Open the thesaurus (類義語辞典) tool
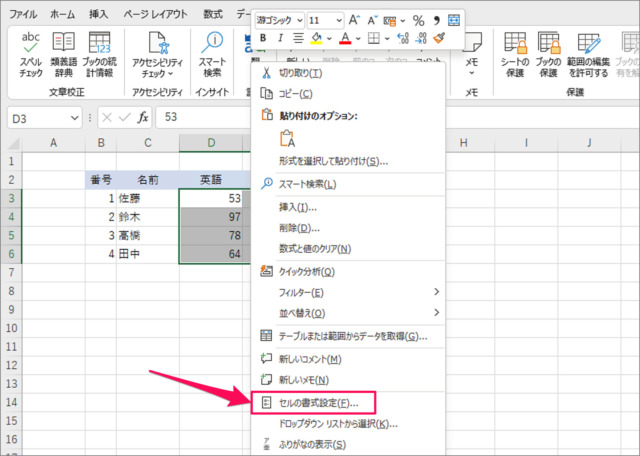 point(65,52)
